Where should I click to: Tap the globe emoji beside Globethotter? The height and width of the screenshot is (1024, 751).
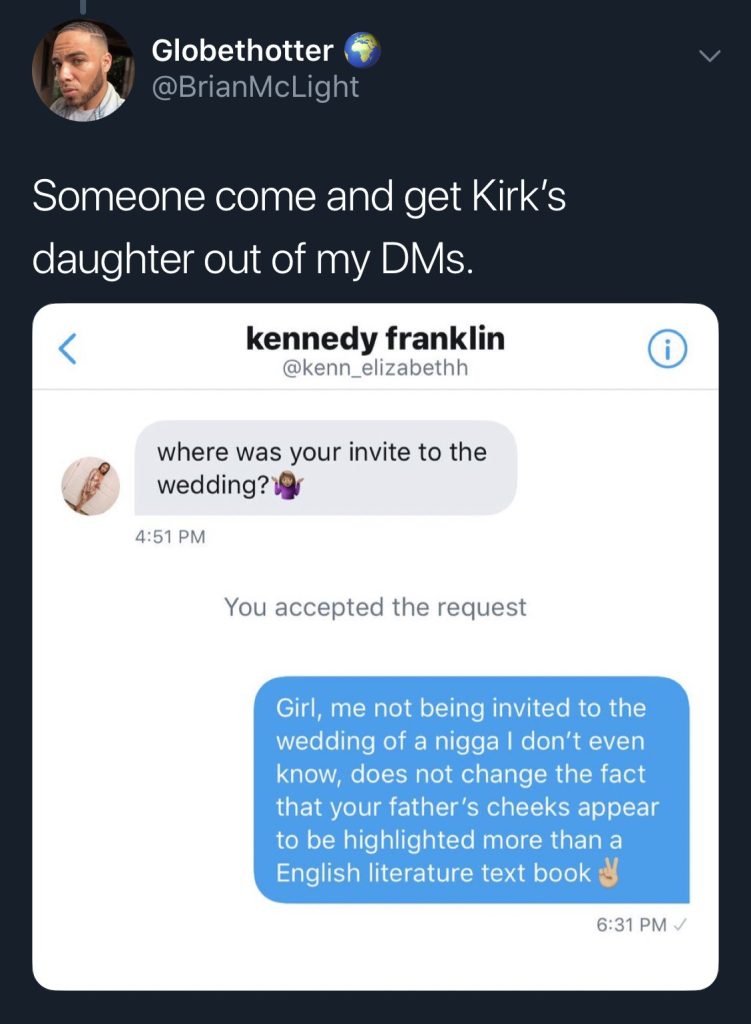[362, 51]
